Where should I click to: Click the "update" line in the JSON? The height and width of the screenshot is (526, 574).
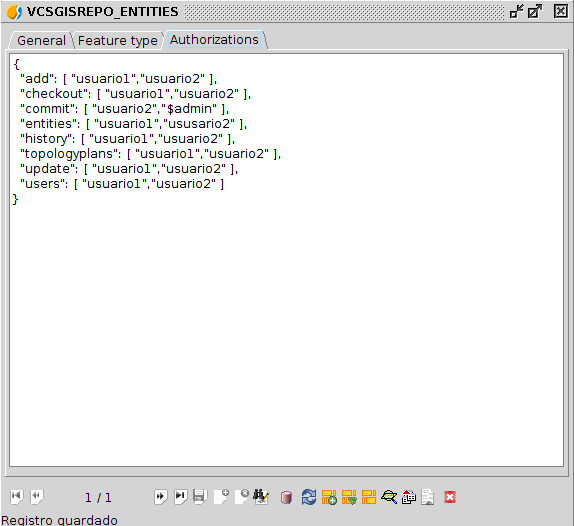(129, 169)
